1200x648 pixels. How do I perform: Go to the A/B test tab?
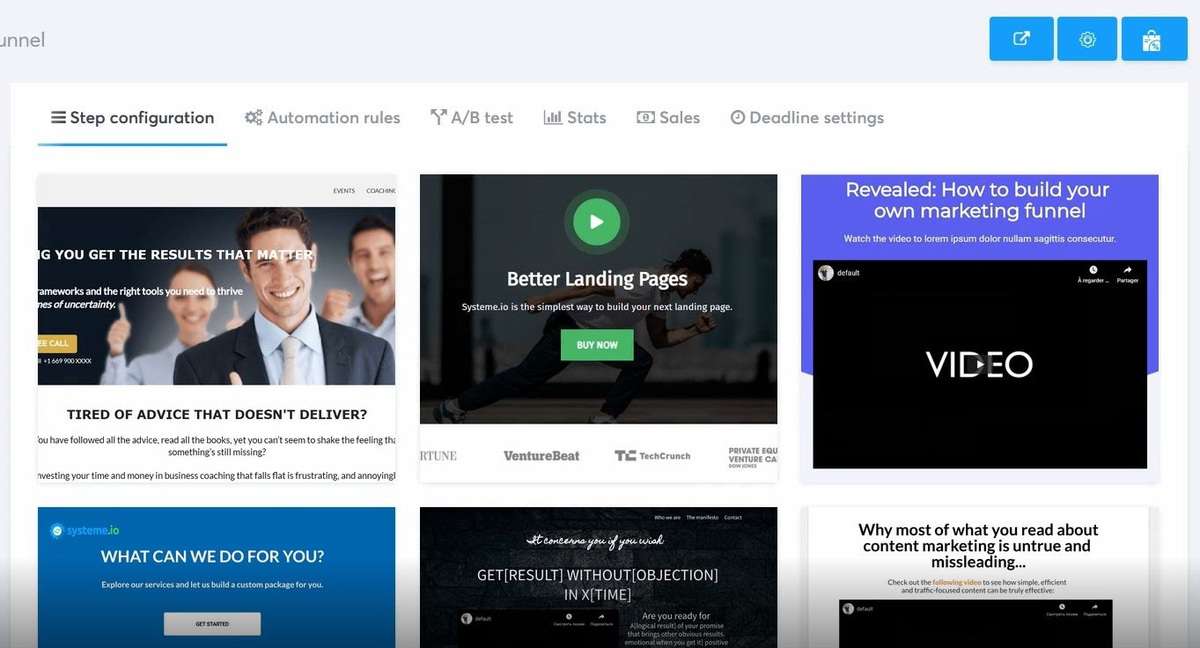tap(471, 118)
